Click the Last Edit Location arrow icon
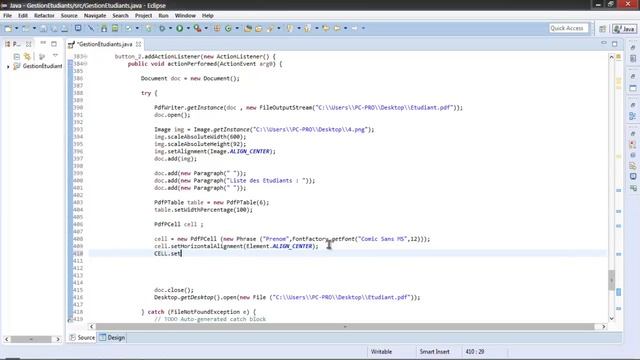Screen dimensions: 640x360 [x=326, y=28]
